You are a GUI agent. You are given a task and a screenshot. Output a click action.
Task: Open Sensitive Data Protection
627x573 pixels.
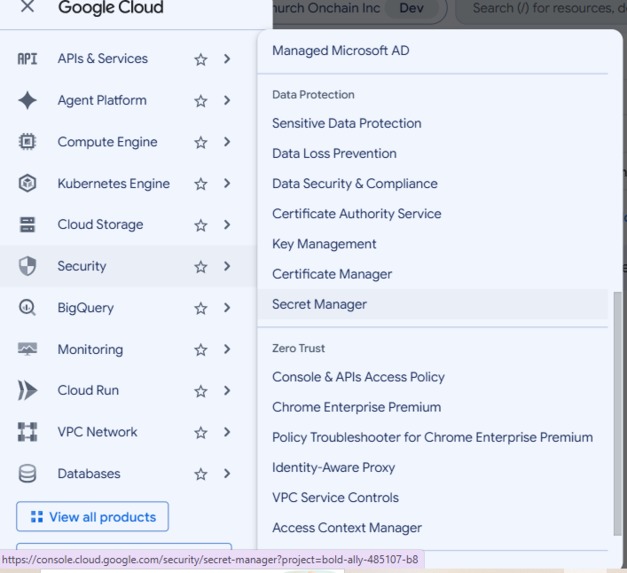tap(347, 123)
